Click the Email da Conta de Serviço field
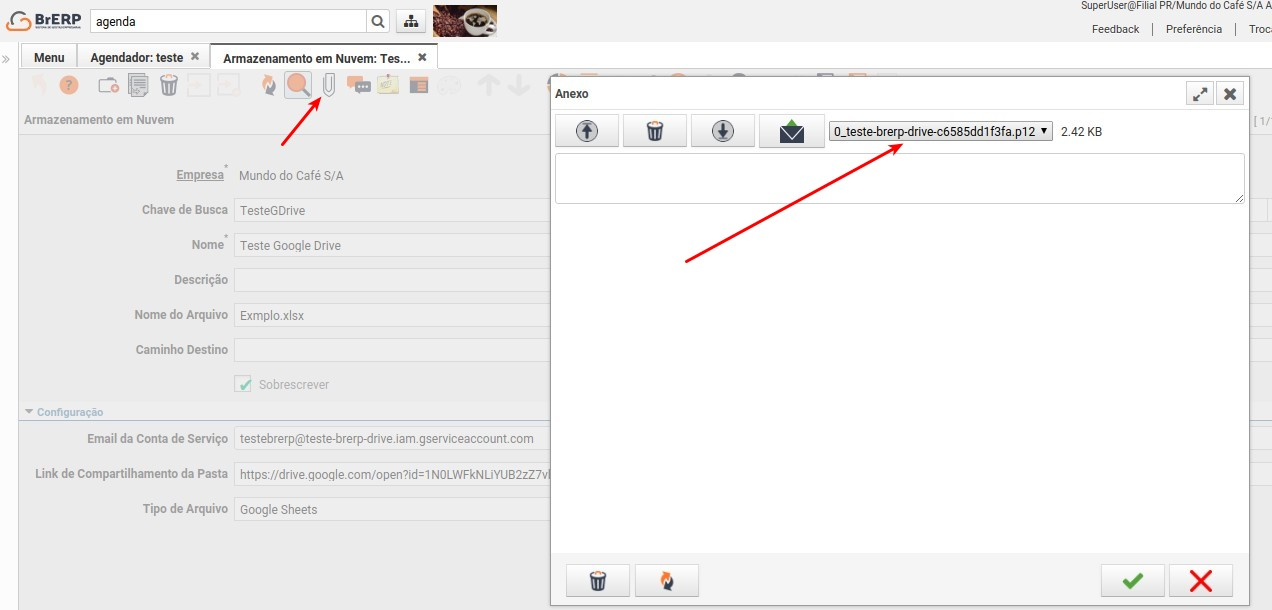Screen dimensions: 1272x610 point(392,439)
